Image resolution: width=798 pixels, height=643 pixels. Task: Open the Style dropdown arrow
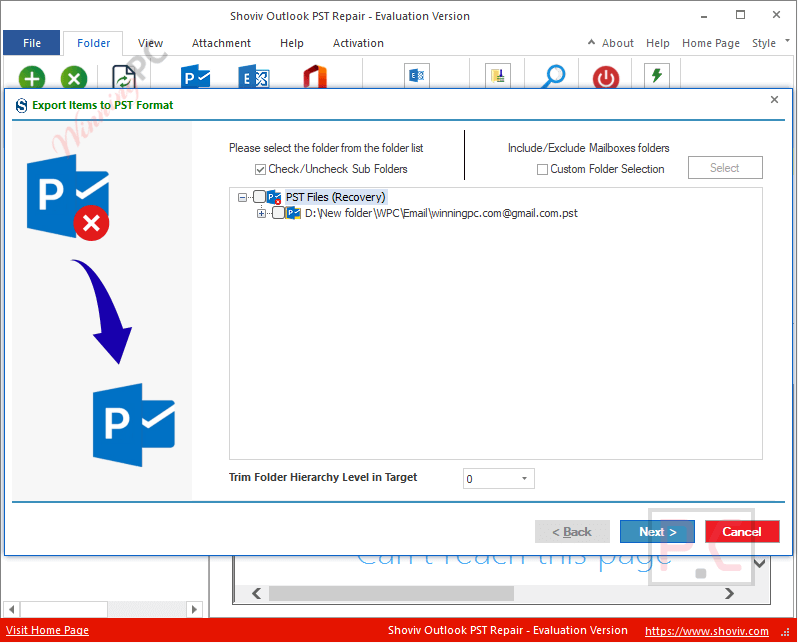787,41
